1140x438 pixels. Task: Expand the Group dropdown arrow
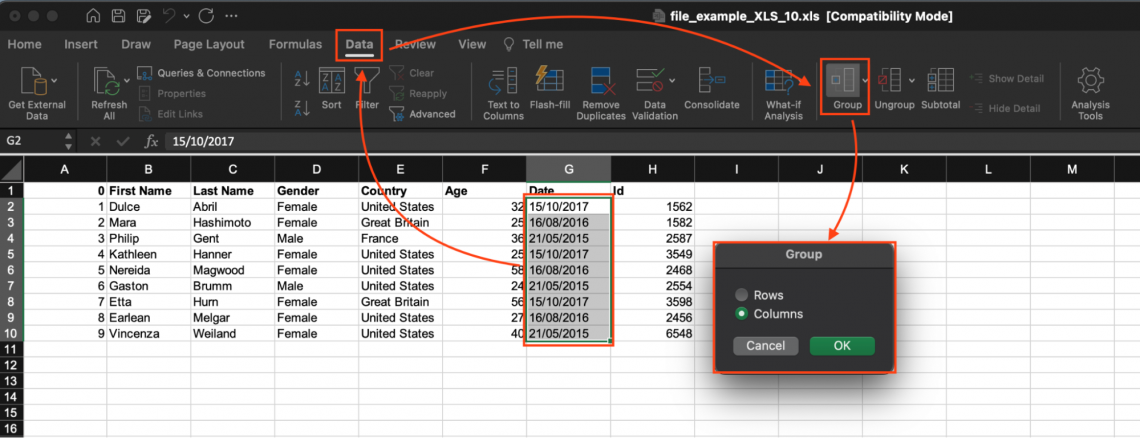[x=864, y=80]
